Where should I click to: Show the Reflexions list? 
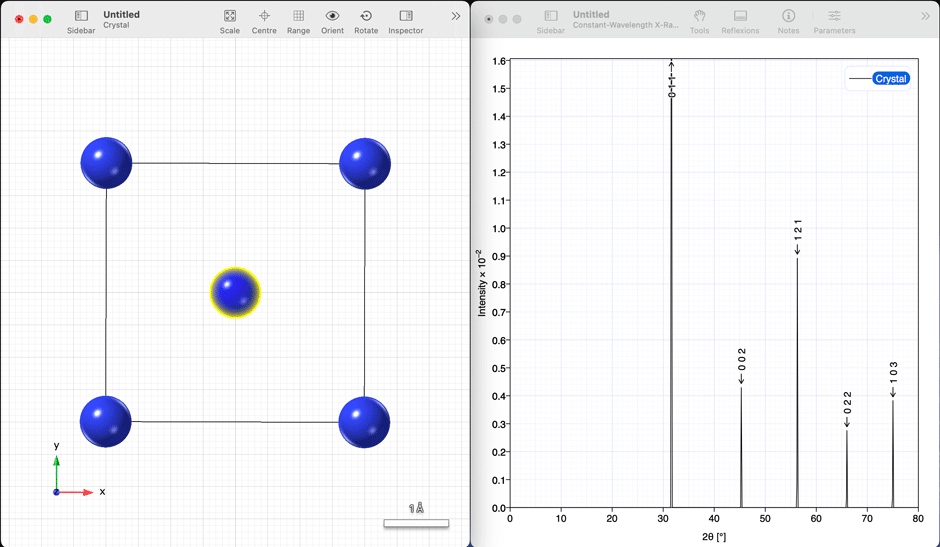tap(740, 17)
